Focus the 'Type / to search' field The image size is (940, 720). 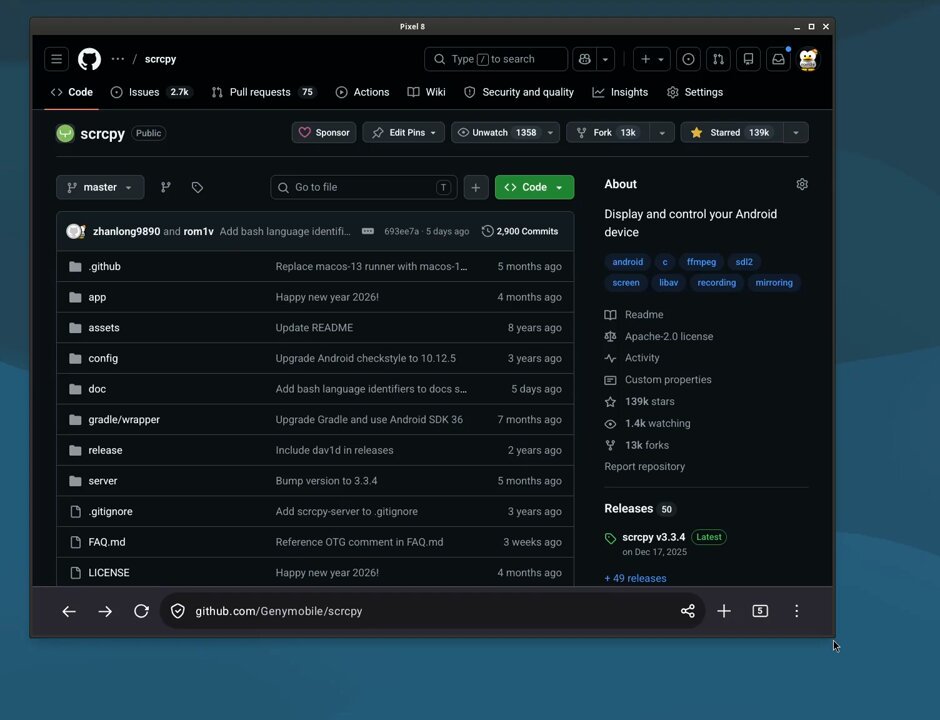pos(496,59)
